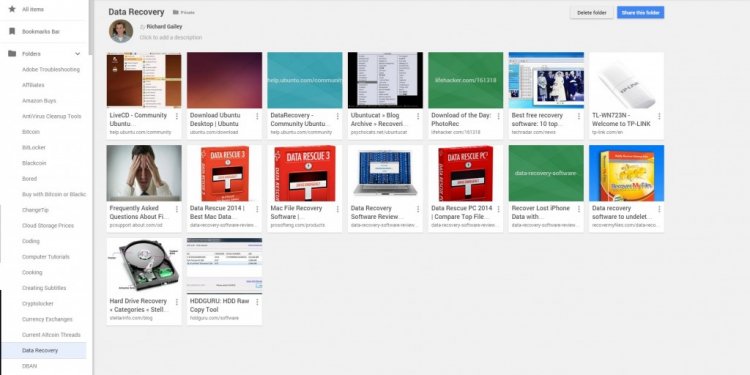Screen dimensions: 750x375
Task: Open three-dot menu on Data Rescue 2014 card
Action: 257,209
